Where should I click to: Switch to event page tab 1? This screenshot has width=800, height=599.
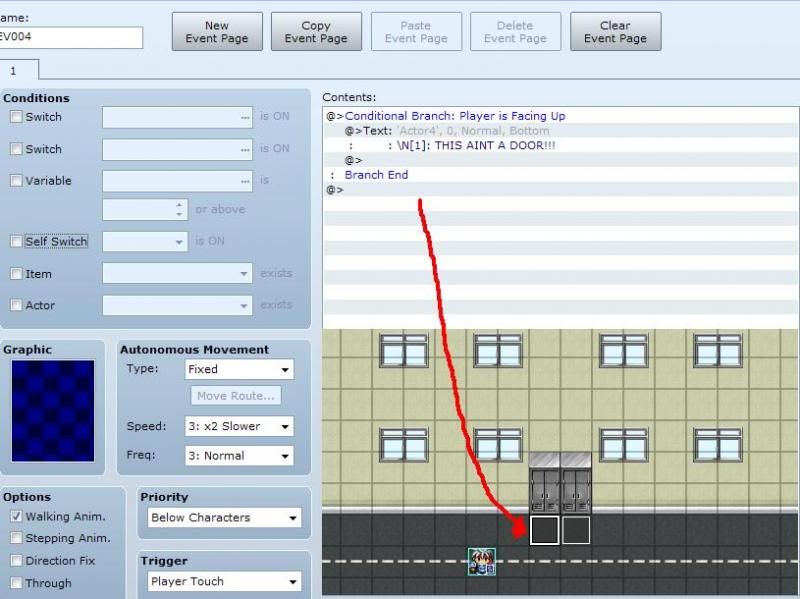(14, 71)
